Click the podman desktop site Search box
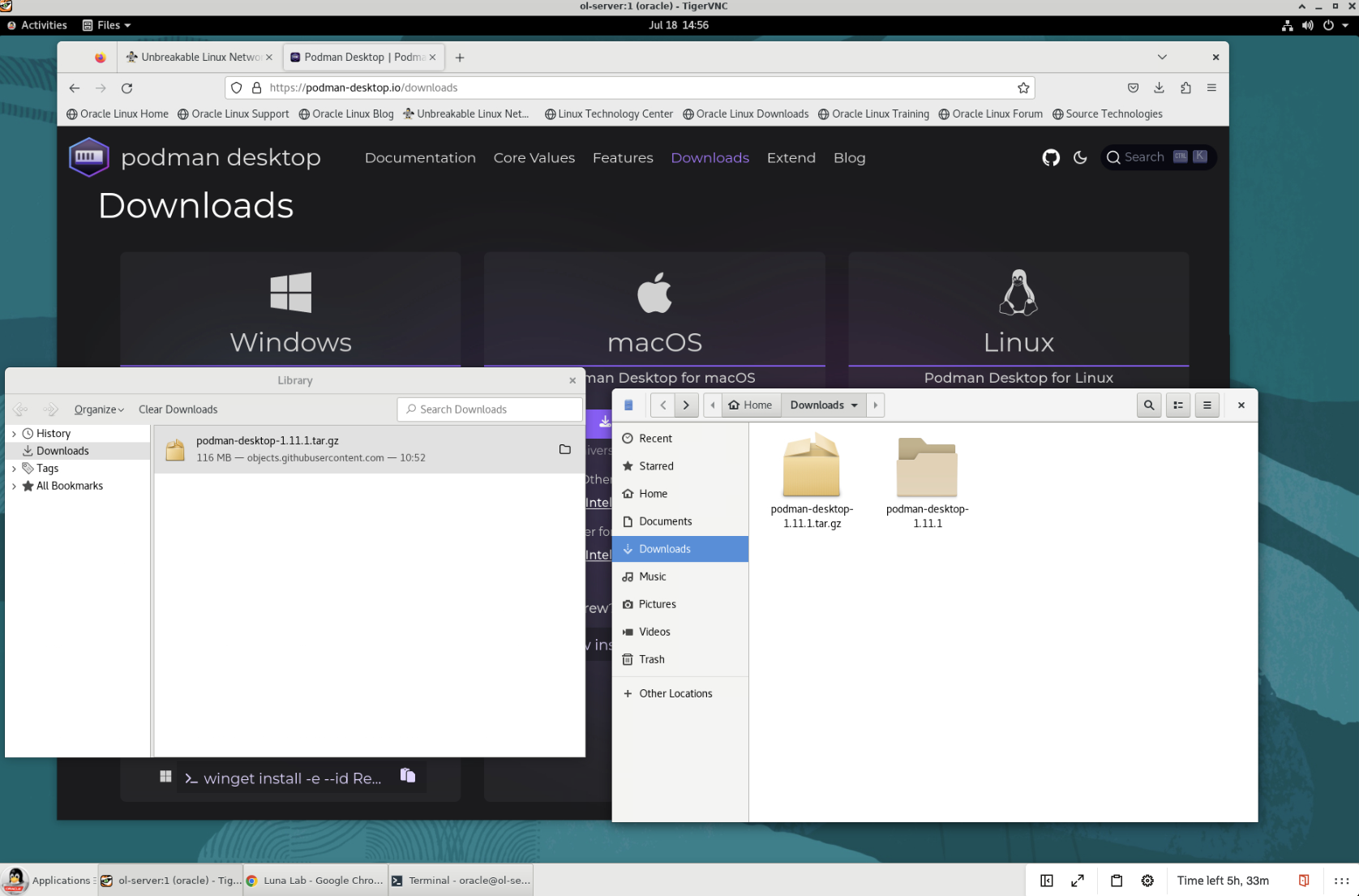 pos(1158,157)
